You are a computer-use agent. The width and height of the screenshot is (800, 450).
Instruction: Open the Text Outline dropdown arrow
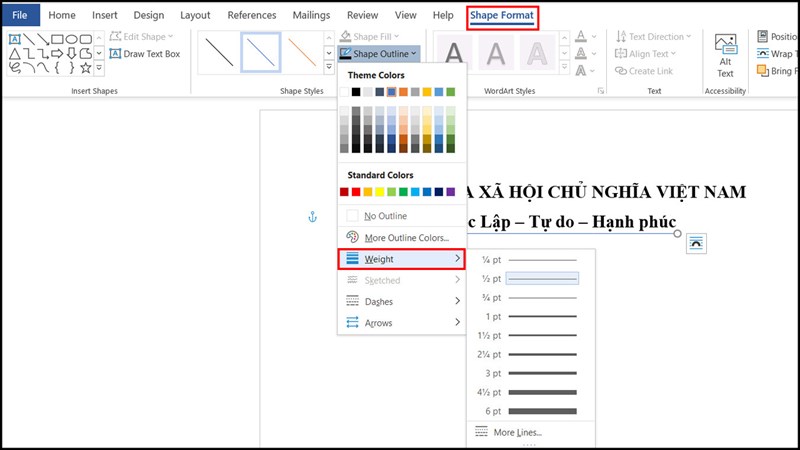[594, 54]
